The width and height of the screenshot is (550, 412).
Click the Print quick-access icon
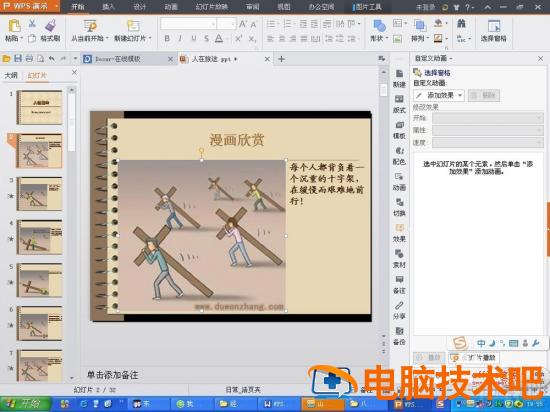[x=29, y=59]
